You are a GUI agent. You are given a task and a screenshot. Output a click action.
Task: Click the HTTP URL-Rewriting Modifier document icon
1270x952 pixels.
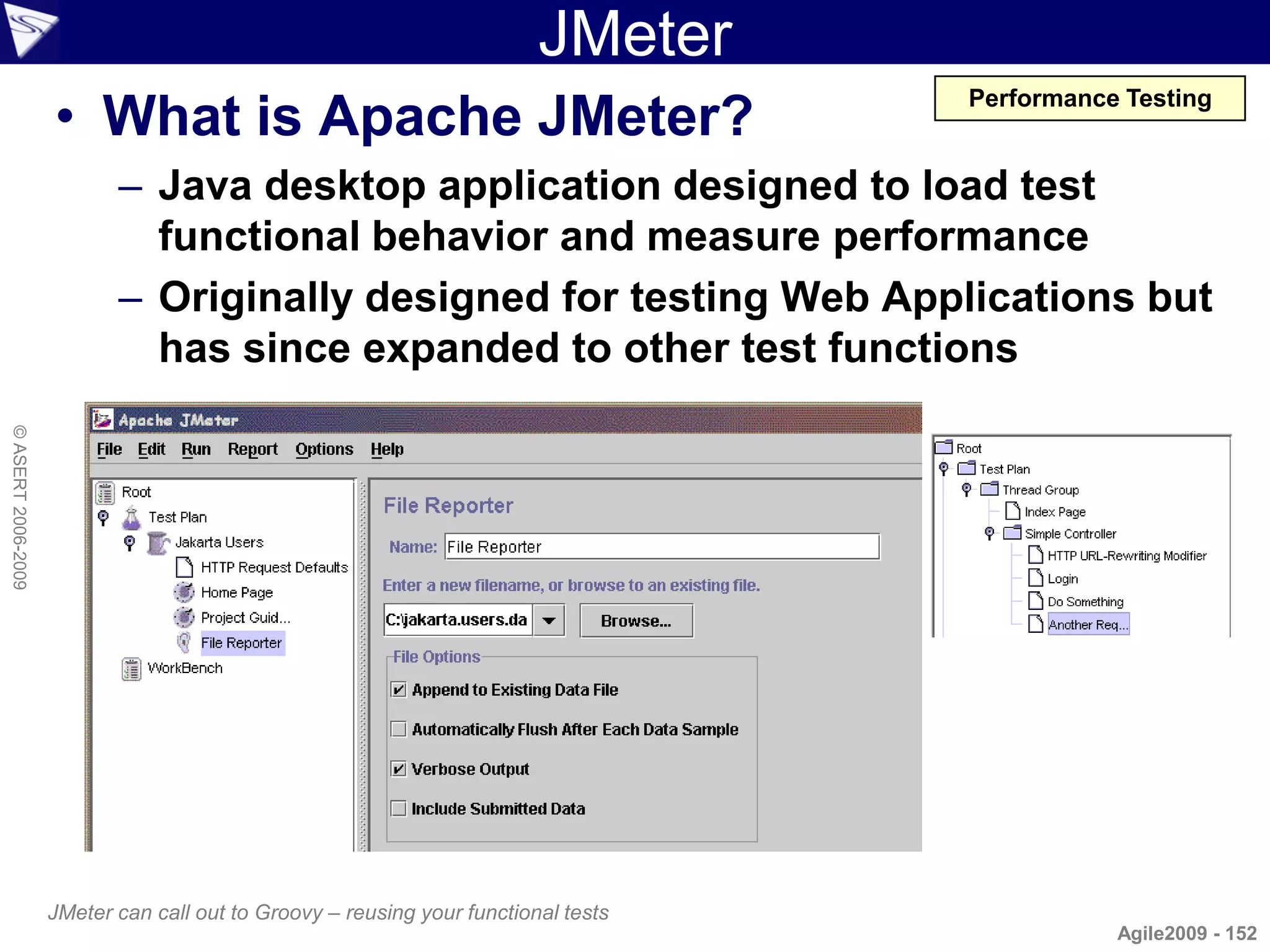pos(1036,554)
